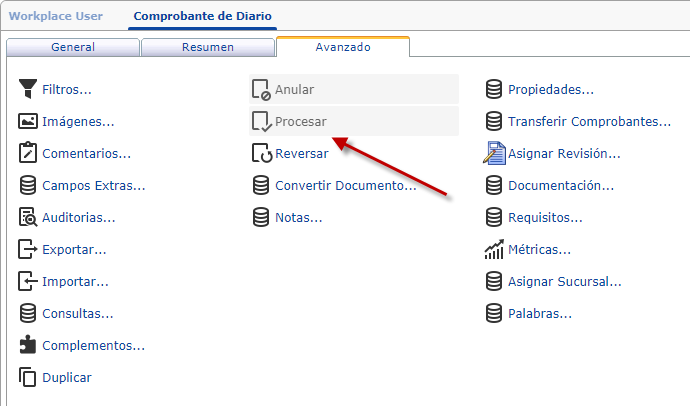Click the Asignar Revisión icon
Viewport: 690px width, 406px height.
click(x=493, y=153)
